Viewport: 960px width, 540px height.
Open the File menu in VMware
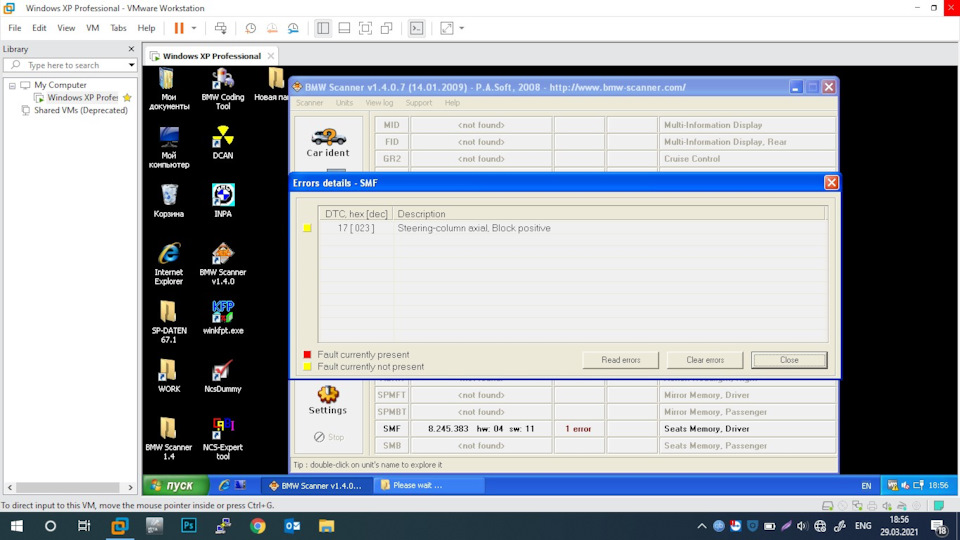15,28
